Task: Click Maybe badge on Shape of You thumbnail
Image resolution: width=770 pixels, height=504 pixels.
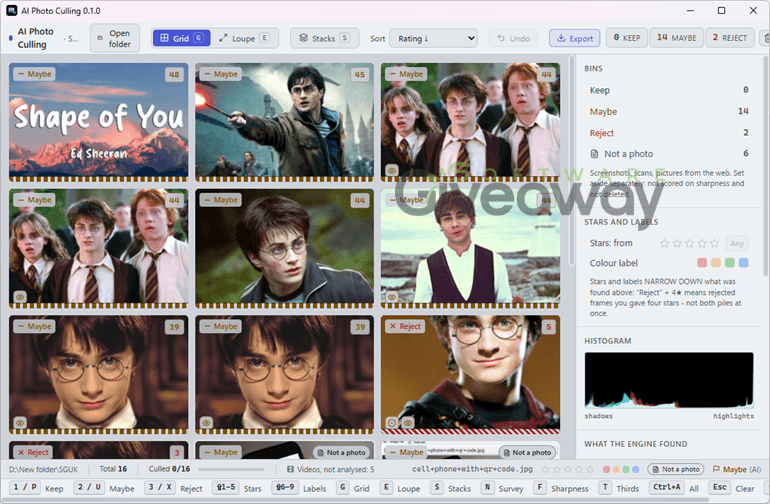Action: pyautogui.click(x=34, y=74)
